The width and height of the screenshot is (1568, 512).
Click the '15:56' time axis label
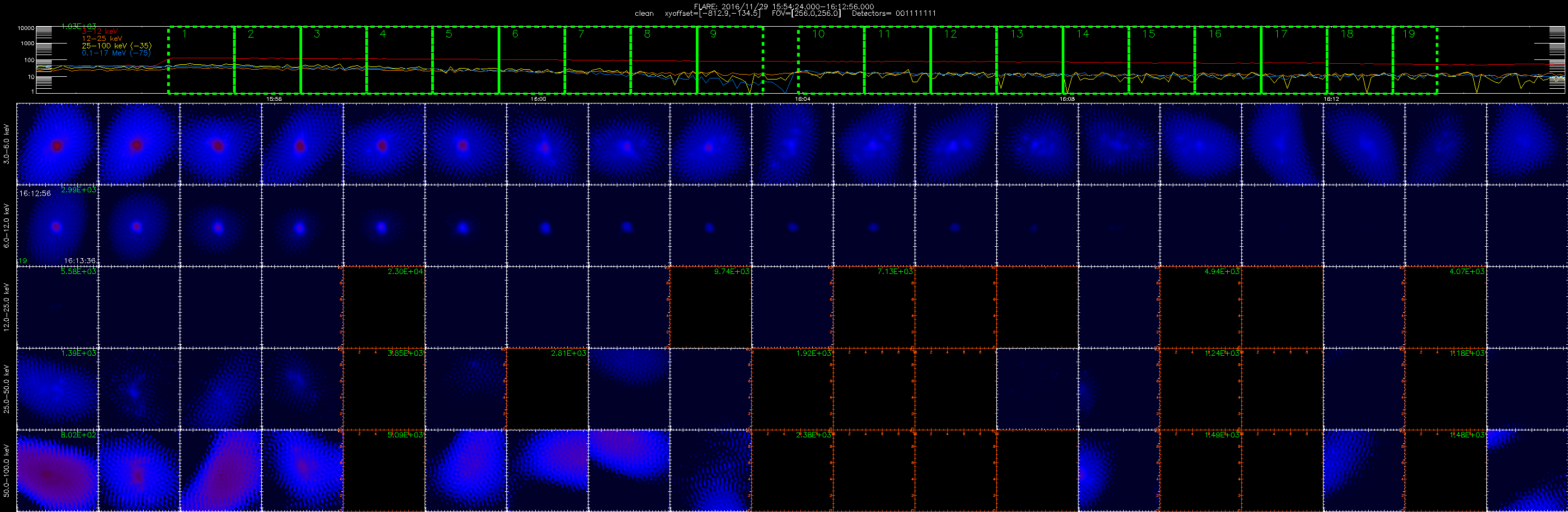[274, 99]
